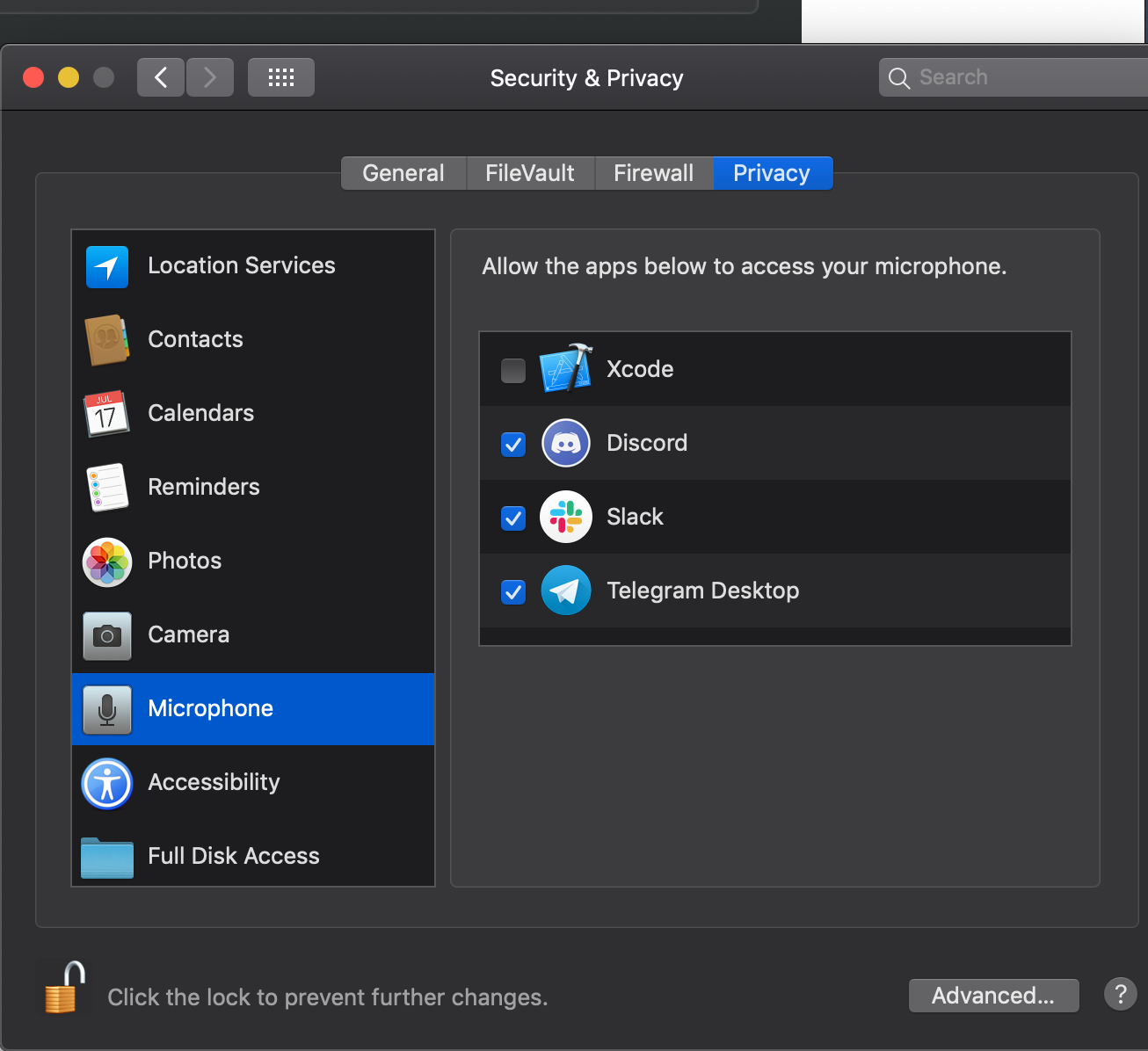Image resolution: width=1148 pixels, height=1051 pixels.
Task: Select the Location Services icon in sidebar
Action: tap(106, 266)
